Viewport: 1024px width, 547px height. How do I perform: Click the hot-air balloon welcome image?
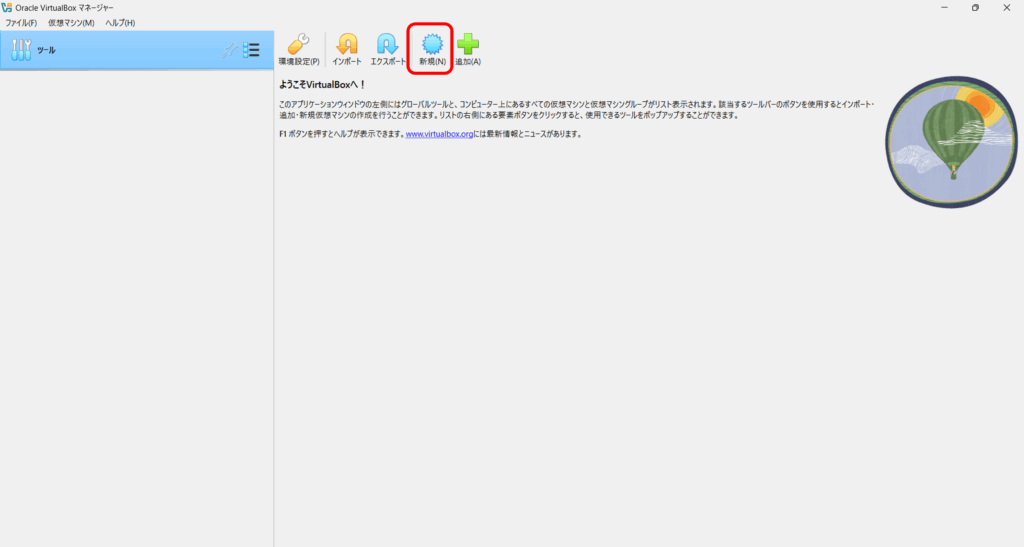[x=952, y=142]
